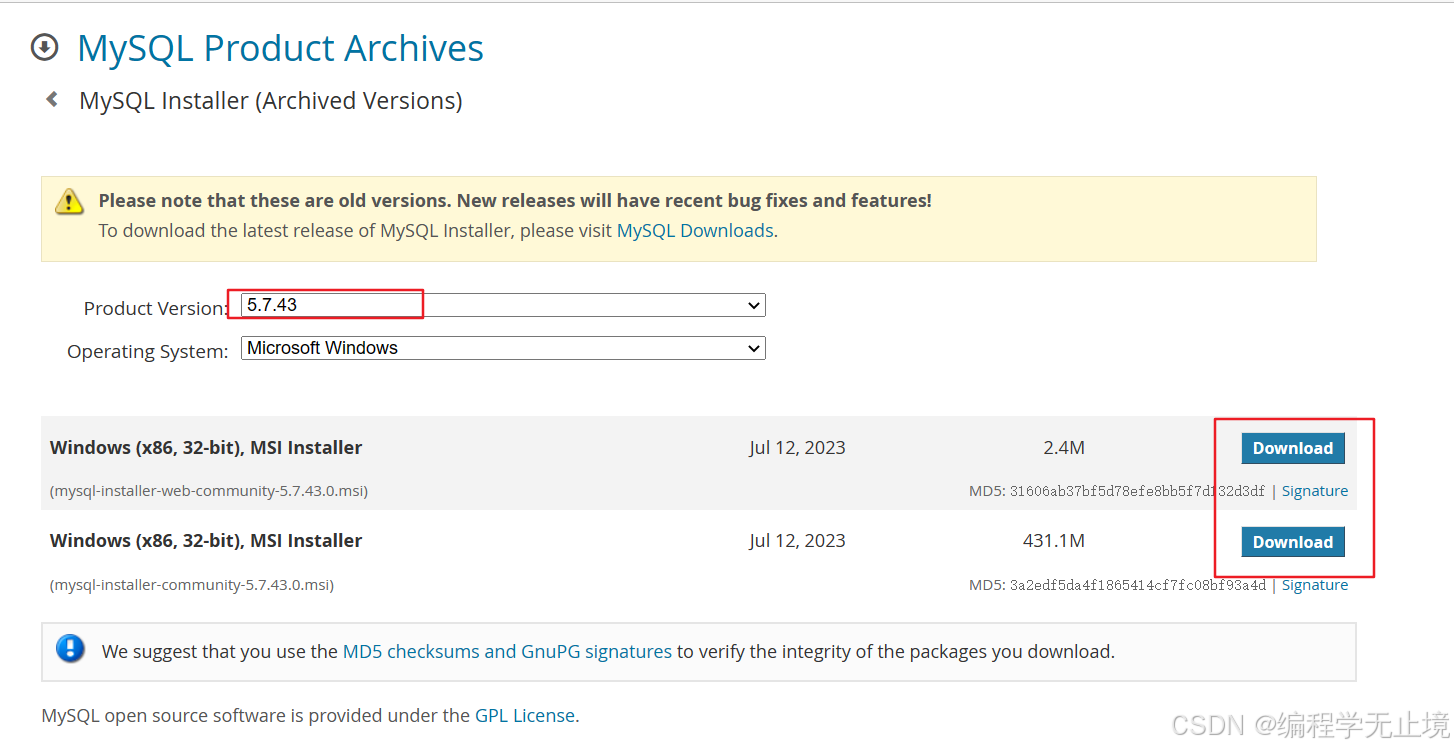
Task: Open the Product Version dropdown showing 5.7.43
Action: pyautogui.click(x=503, y=305)
